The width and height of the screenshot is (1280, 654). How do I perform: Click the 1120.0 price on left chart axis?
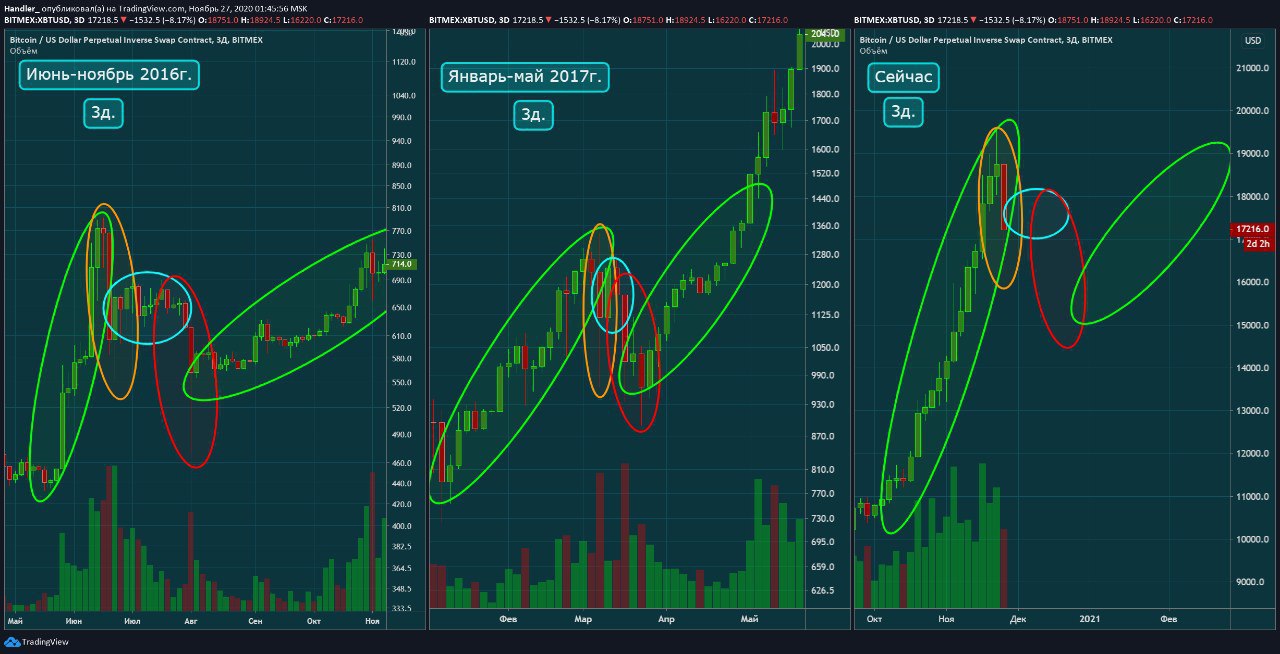pyautogui.click(x=404, y=62)
